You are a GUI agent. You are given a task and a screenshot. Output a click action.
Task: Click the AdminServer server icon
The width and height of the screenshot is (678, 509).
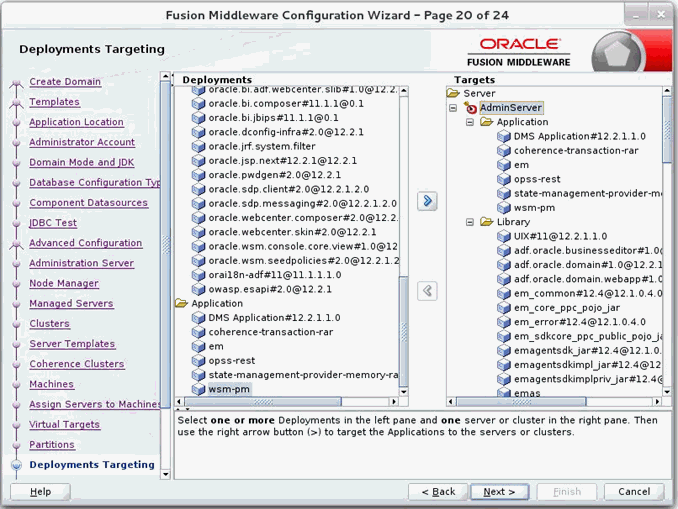click(x=470, y=108)
